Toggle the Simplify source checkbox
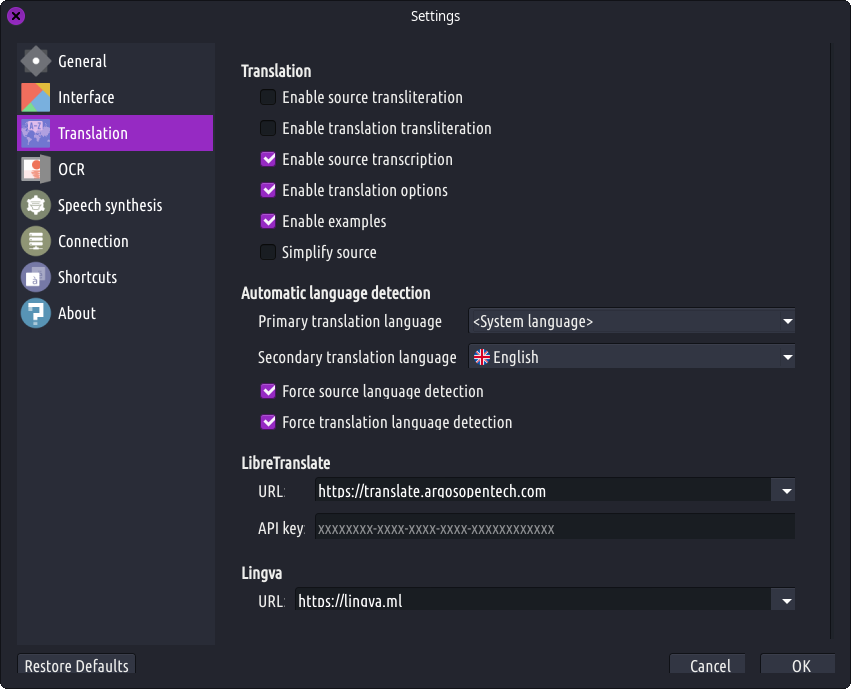Image resolution: width=851 pixels, height=689 pixels. pyautogui.click(x=268, y=252)
